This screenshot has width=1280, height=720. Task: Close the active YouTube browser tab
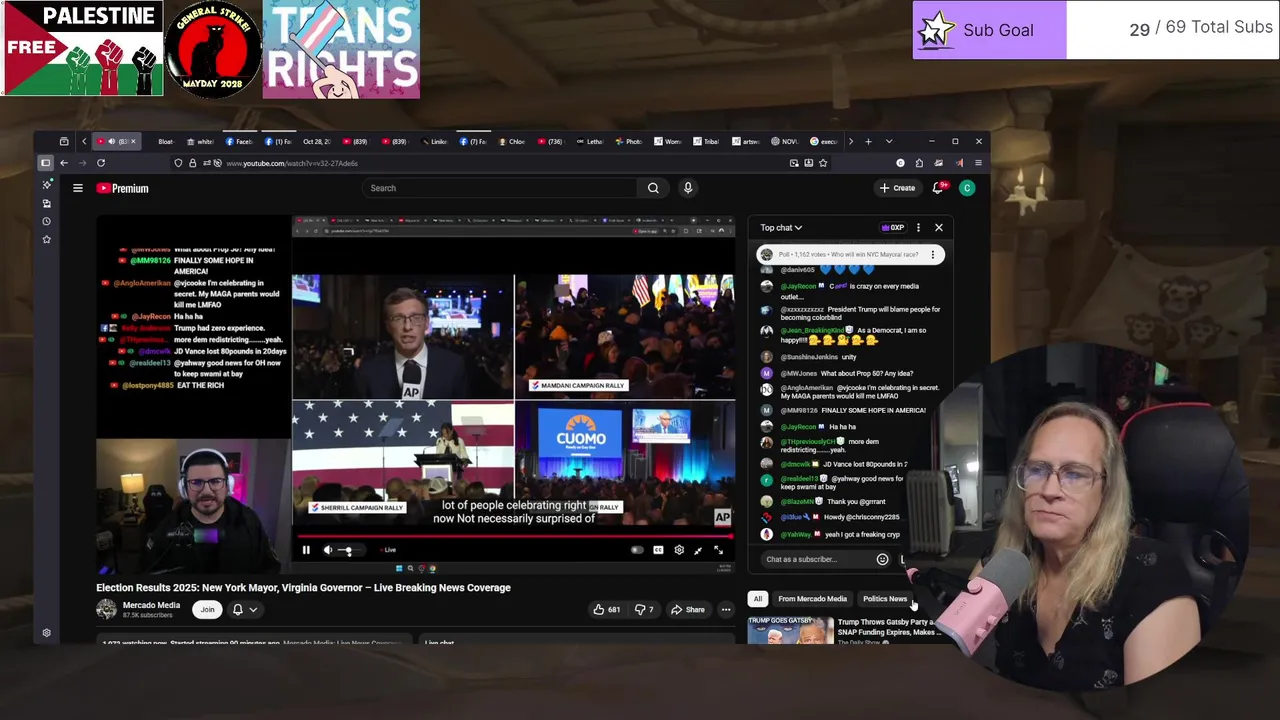pos(133,142)
